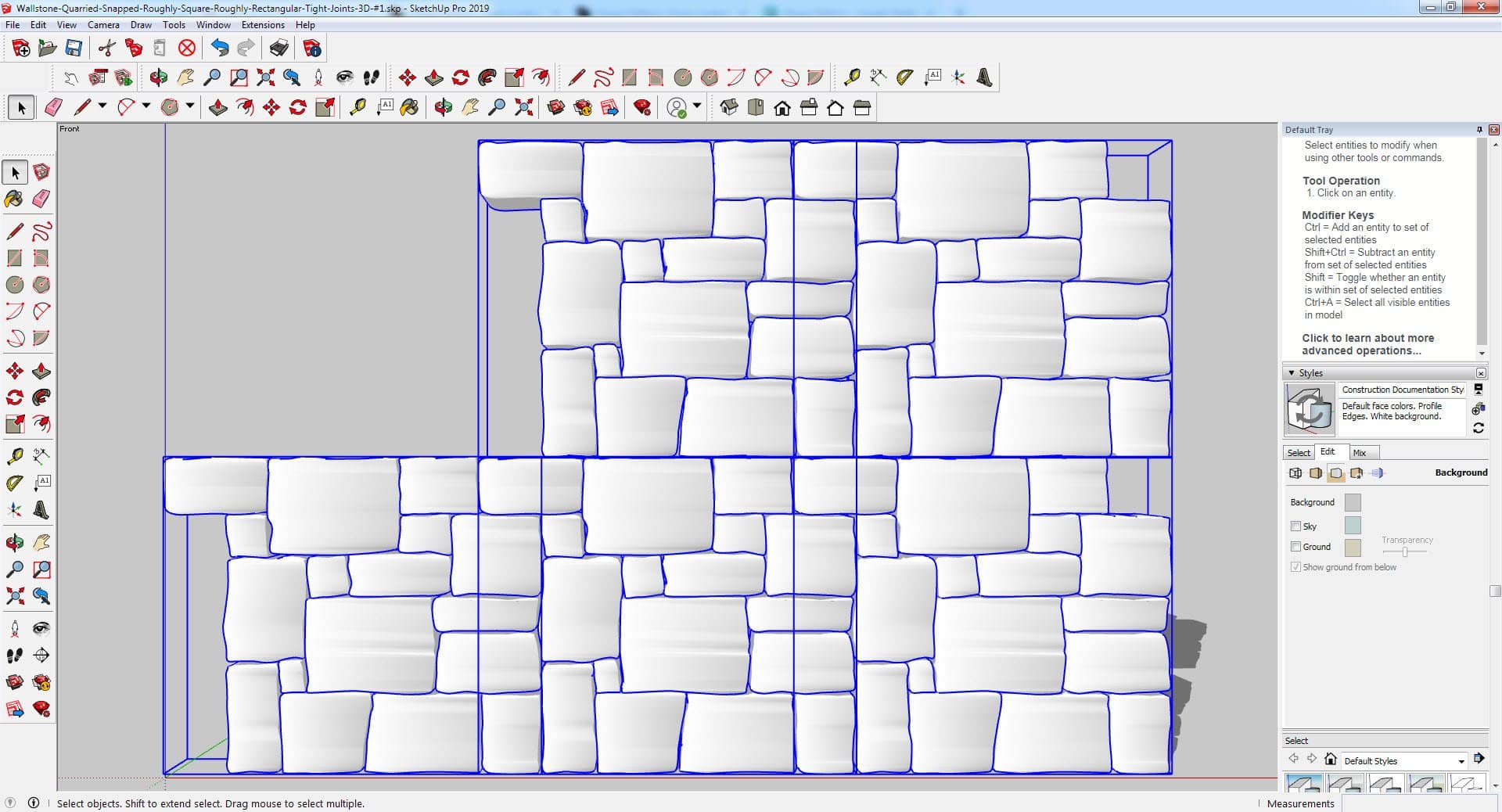
Task: Click the Print icon in top toolbar
Action: [x=278, y=49]
